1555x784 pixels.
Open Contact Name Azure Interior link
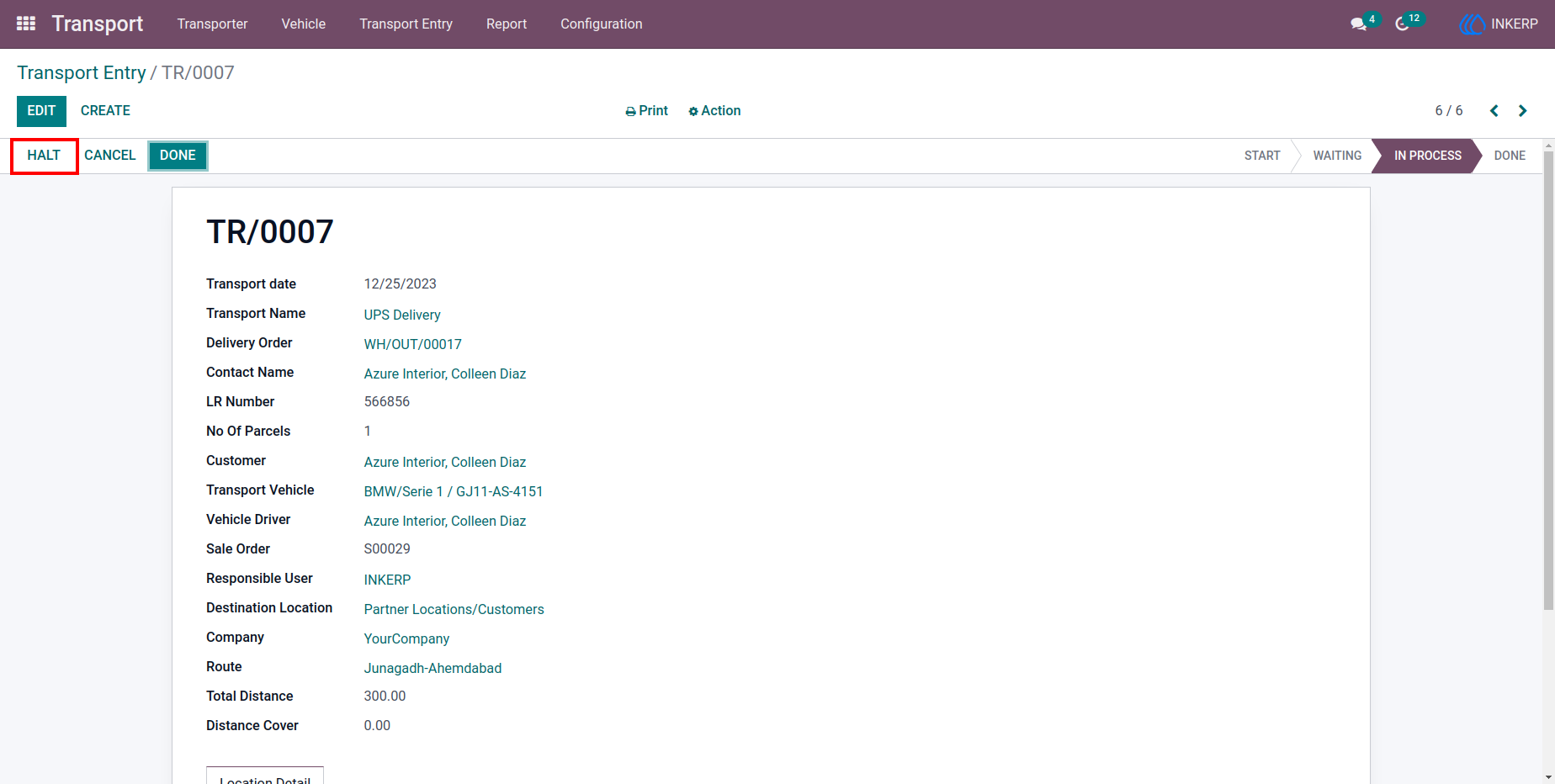[x=444, y=373]
